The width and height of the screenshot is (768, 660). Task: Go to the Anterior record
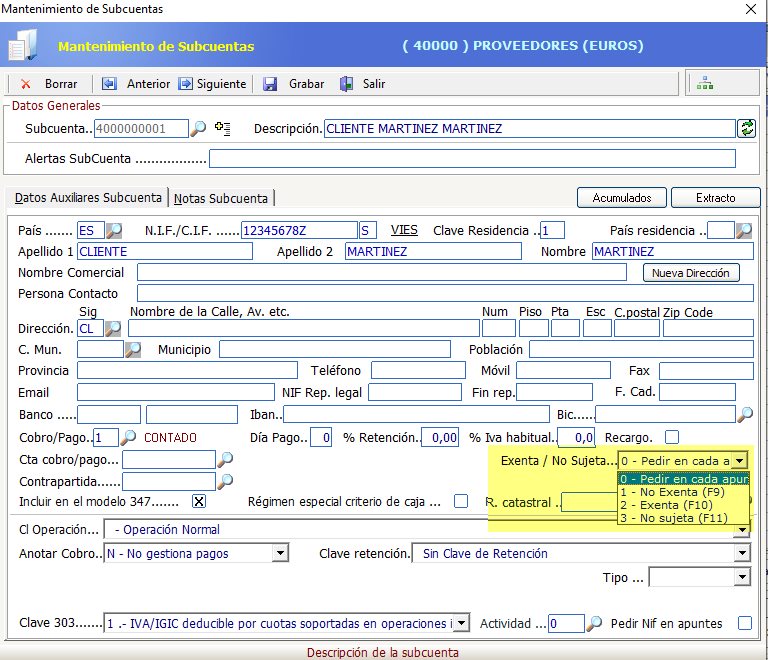click(x=109, y=84)
